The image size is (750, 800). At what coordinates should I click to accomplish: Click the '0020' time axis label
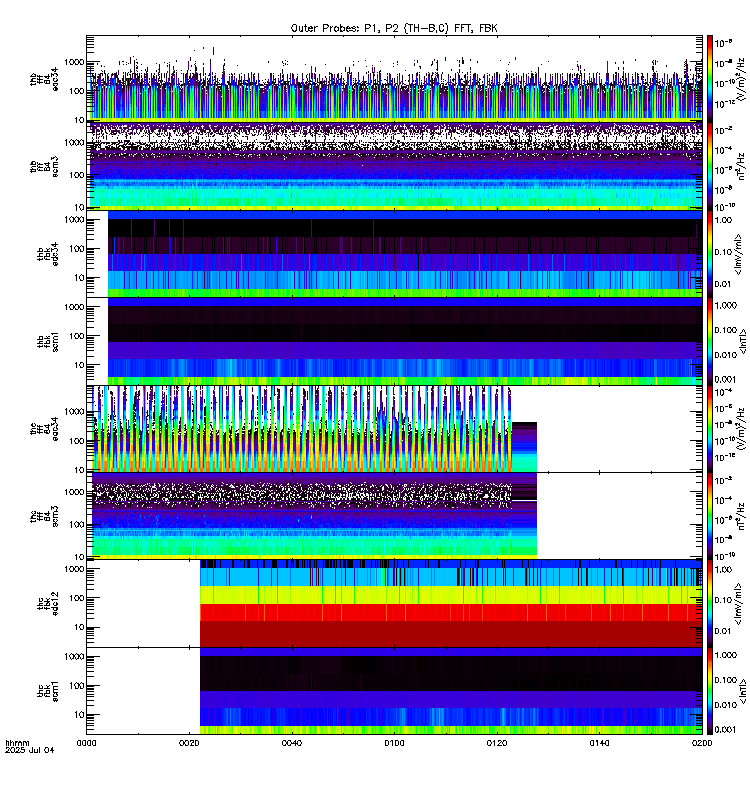[x=189, y=743]
